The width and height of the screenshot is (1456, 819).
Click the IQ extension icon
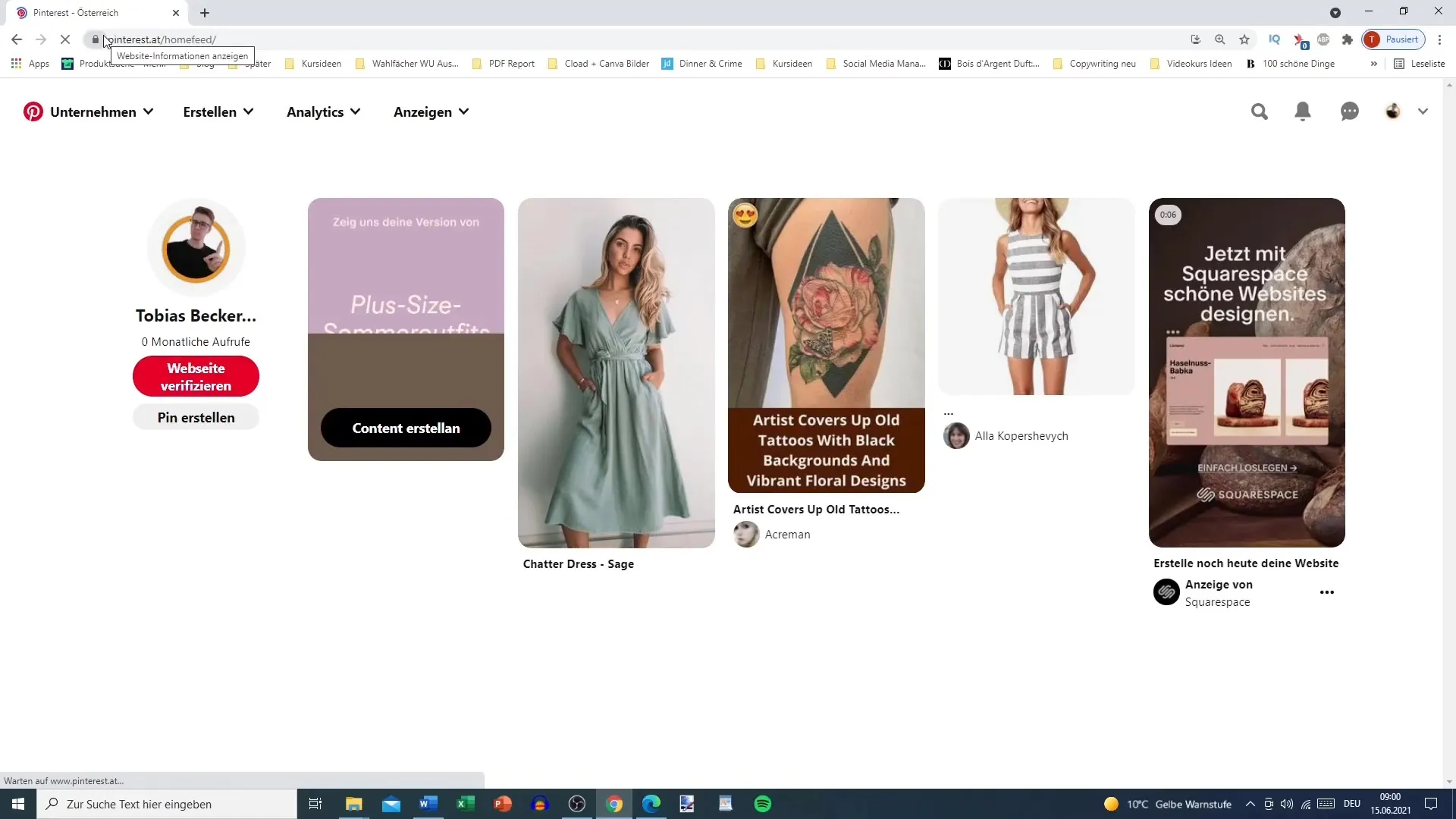[x=1275, y=39]
